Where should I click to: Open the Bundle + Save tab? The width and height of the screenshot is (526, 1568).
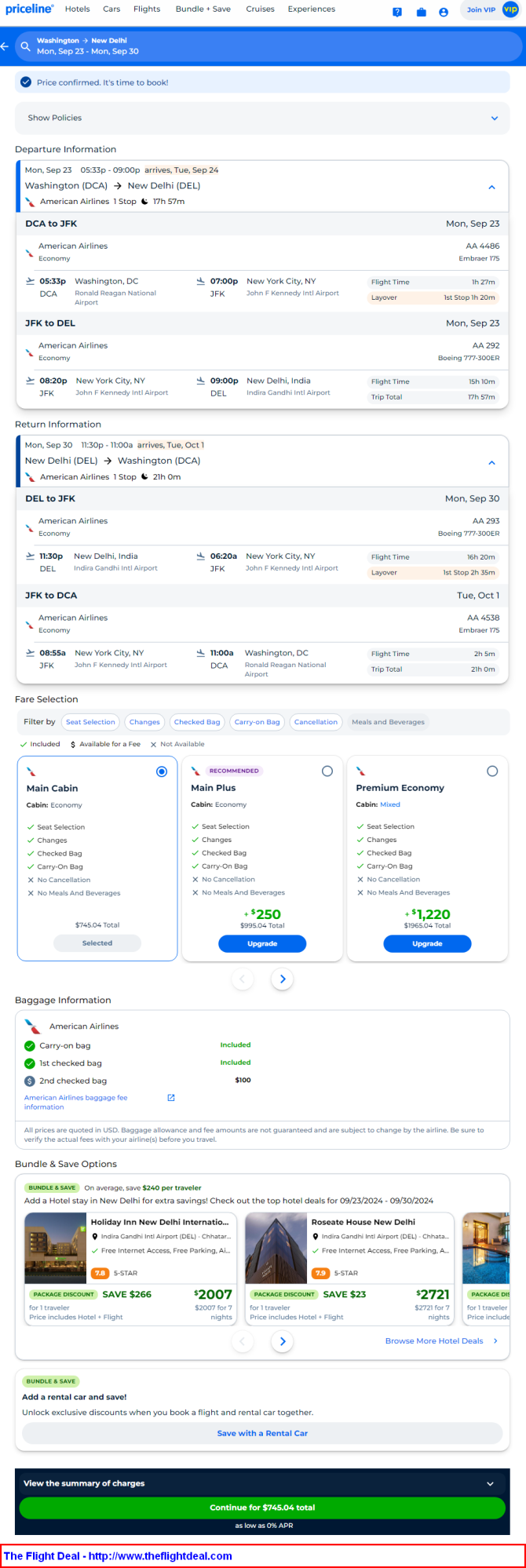(203, 9)
